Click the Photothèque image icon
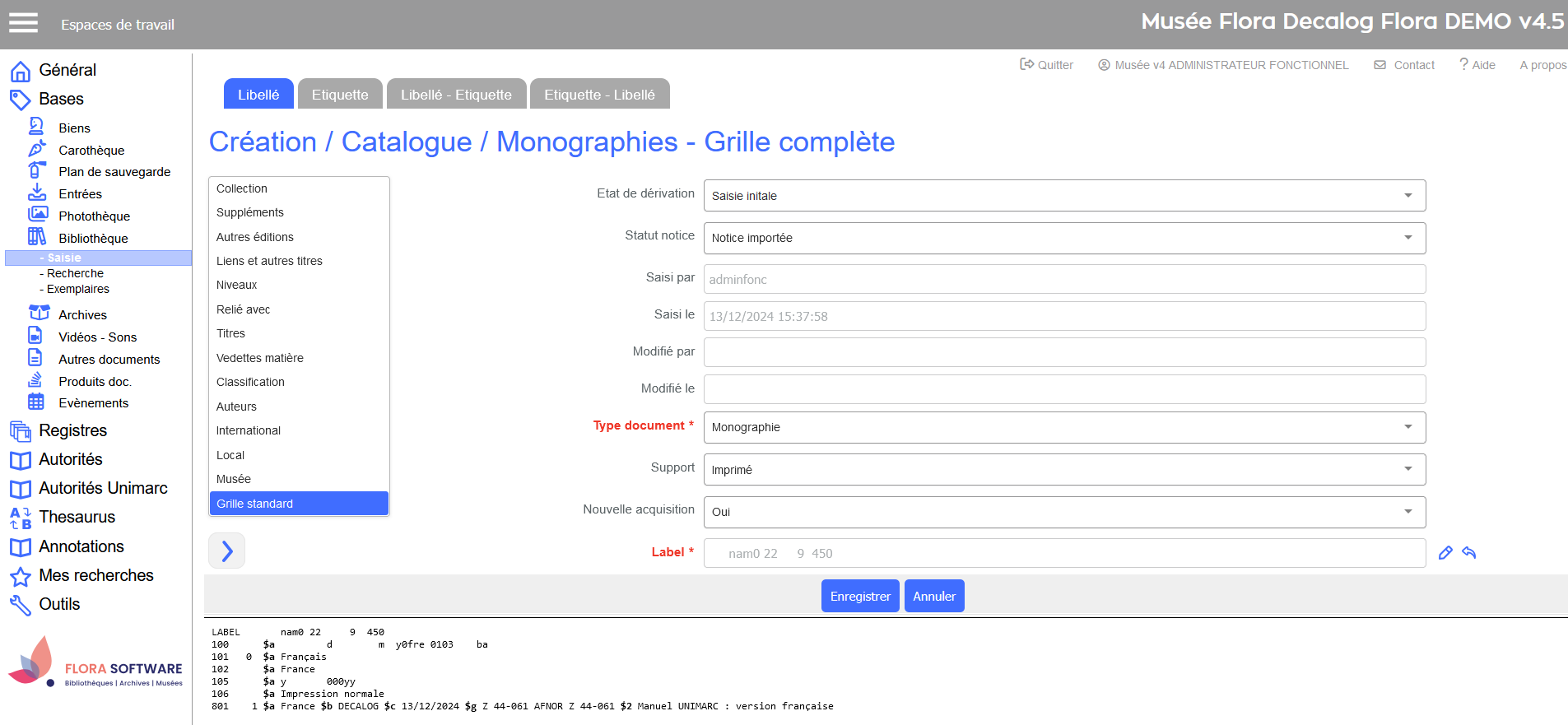 pos(37,215)
